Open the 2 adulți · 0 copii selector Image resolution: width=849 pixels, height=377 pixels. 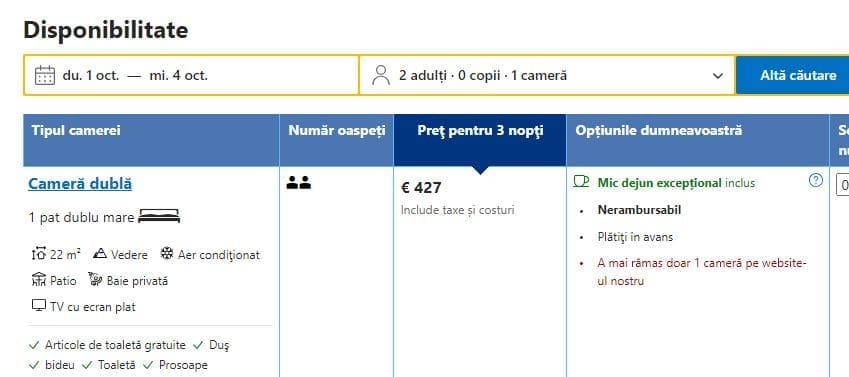coord(547,75)
